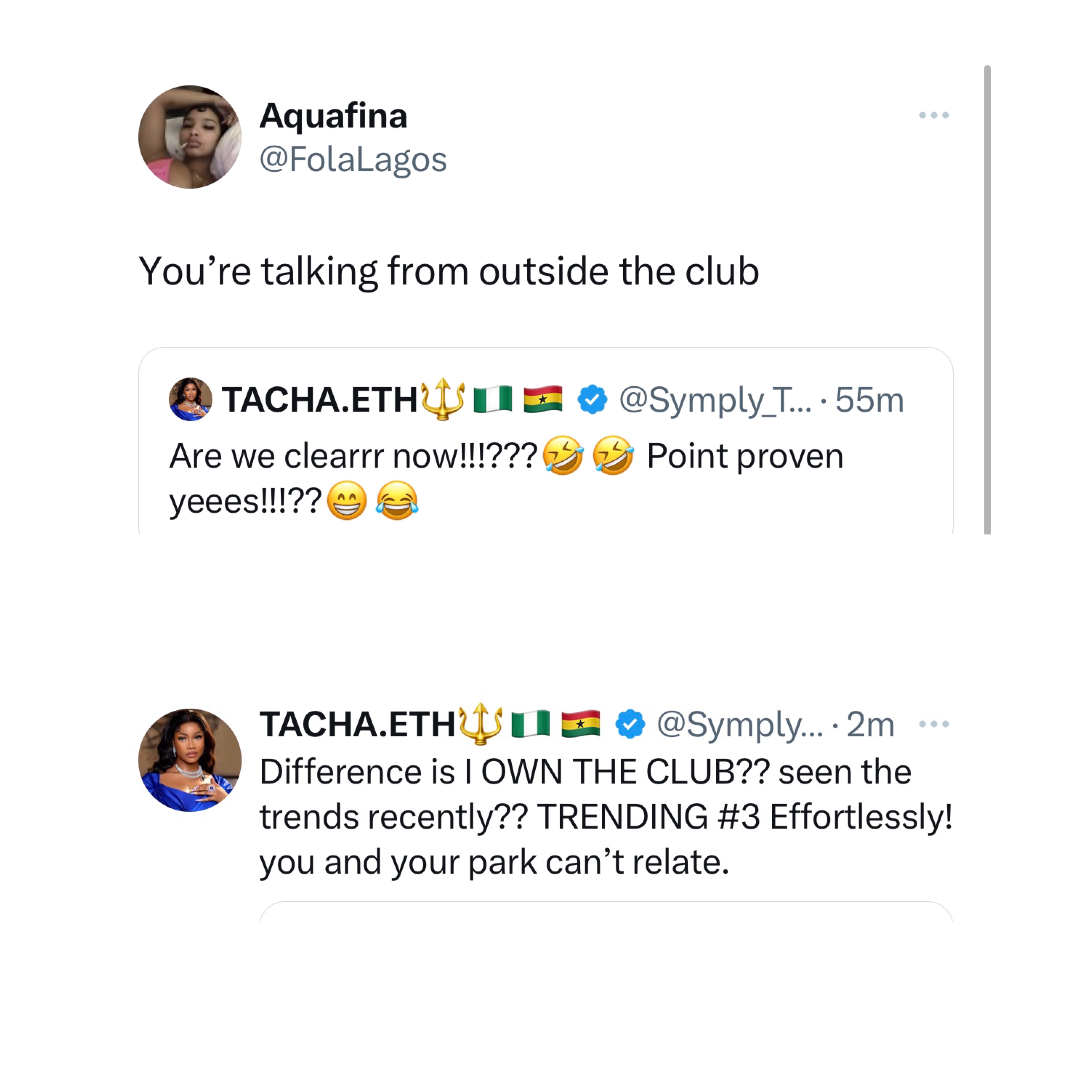Open more options on Aquafina's tweet
The image size is (1092, 1092).
(x=933, y=115)
